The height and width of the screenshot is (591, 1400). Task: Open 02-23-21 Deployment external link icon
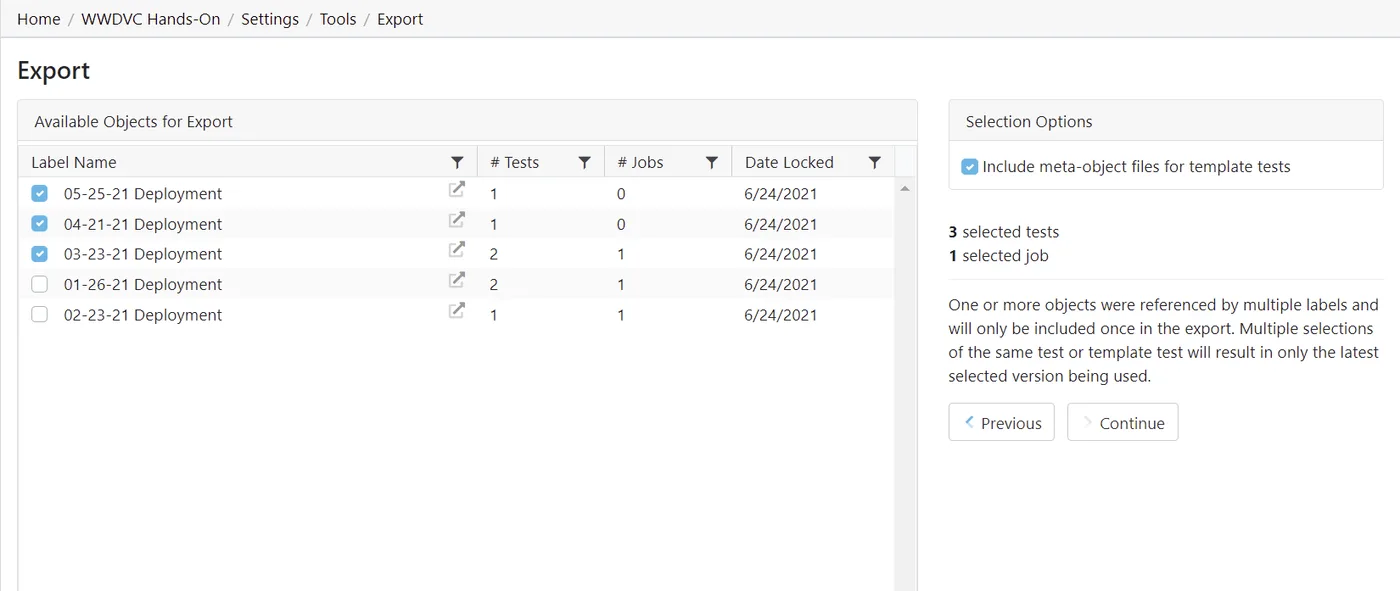(457, 310)
